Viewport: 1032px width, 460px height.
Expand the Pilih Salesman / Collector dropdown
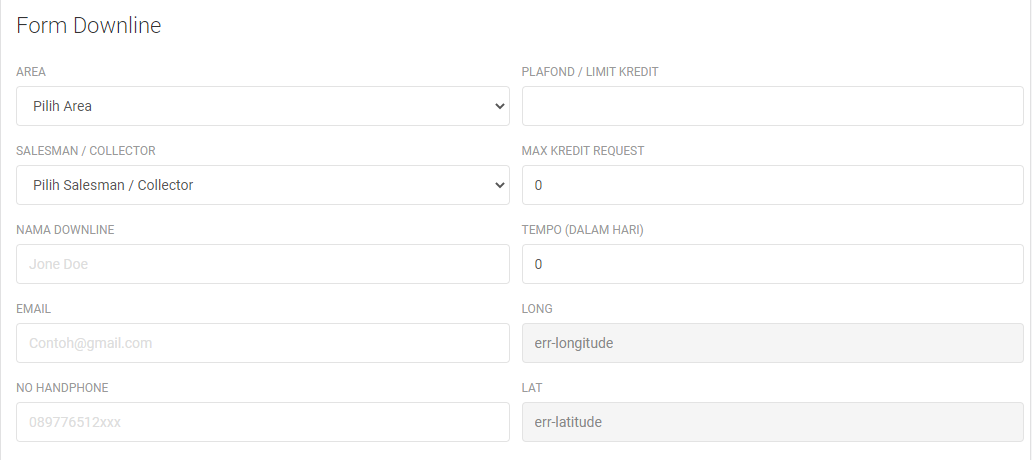click(x=262, y=185)
